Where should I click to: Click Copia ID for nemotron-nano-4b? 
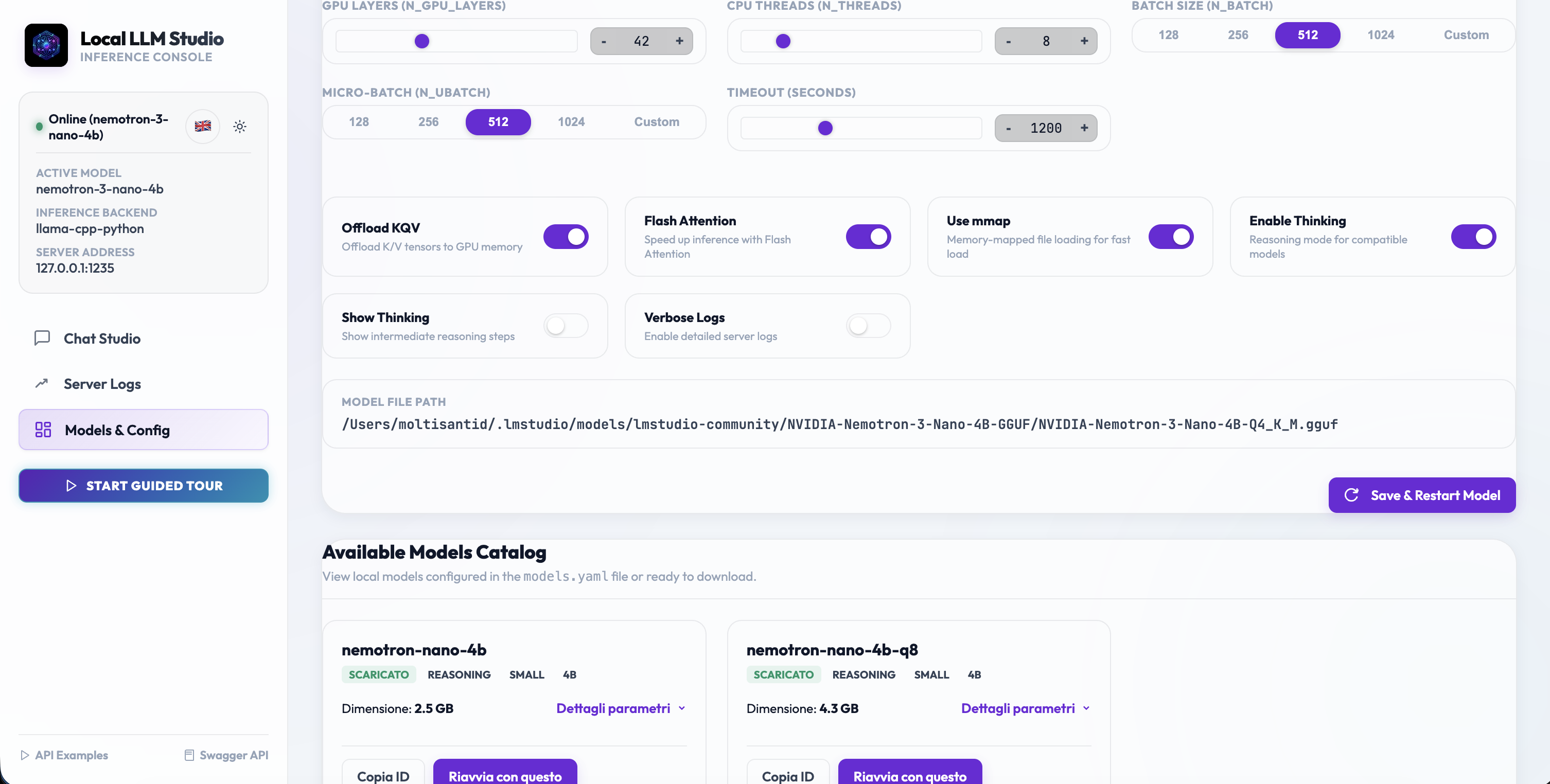pos(383,773)
